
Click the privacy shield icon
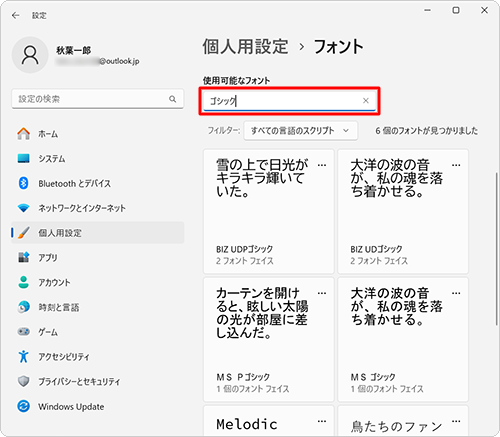click(x=23, y=381)
